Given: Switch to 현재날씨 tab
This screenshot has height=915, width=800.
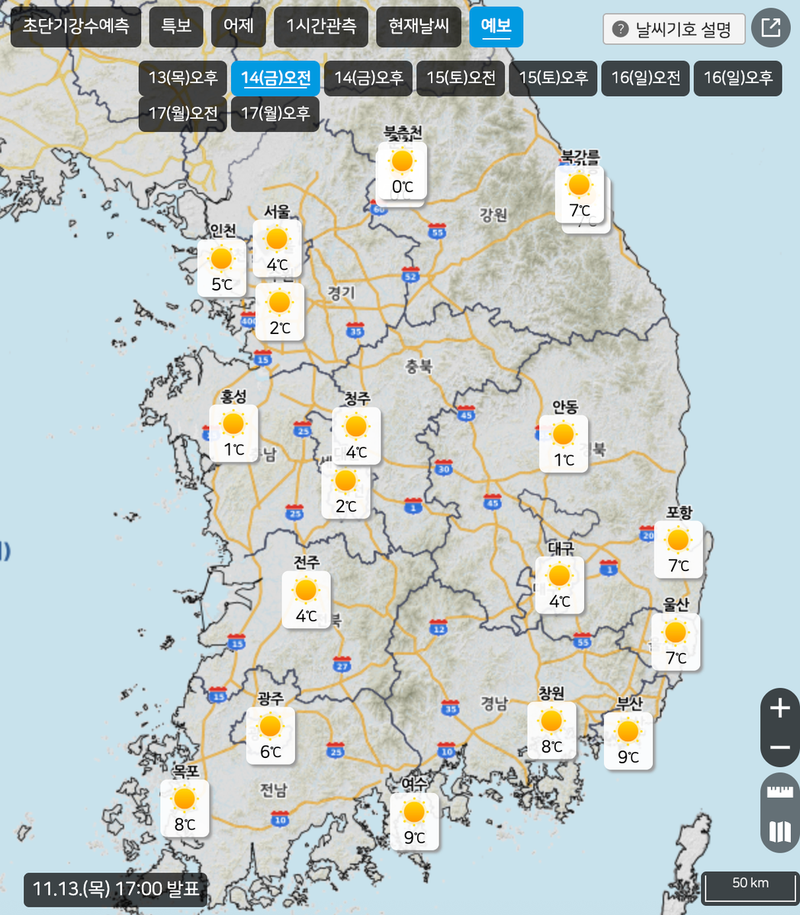Looking at the screenshot, I should [x=418, y=27].
